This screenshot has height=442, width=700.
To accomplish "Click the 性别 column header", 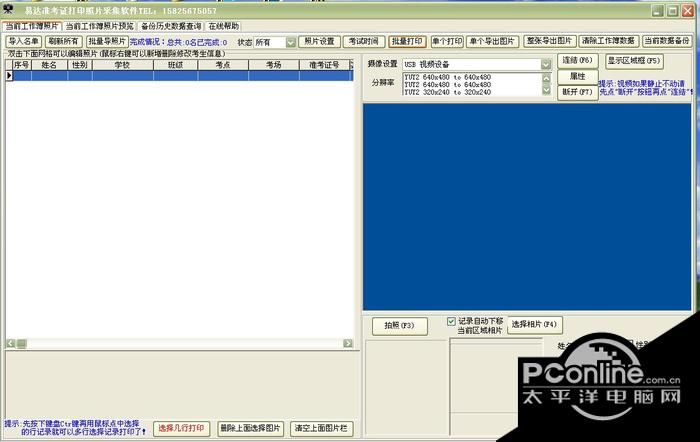I will (x=79, y=65).
